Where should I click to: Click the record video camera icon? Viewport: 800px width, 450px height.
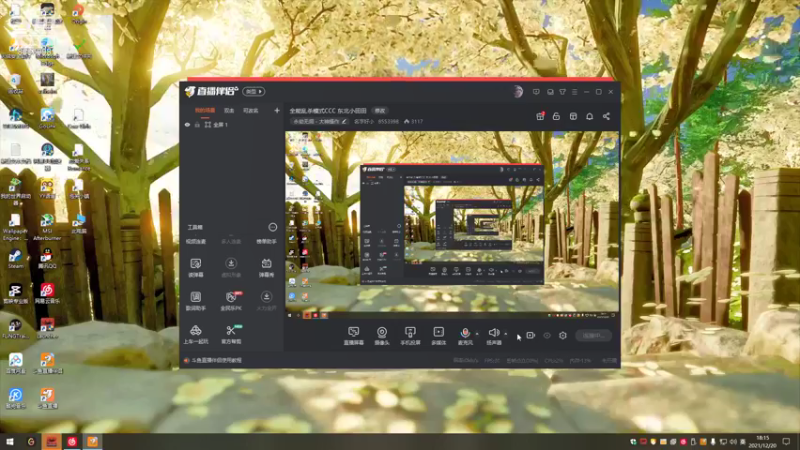(531, 335)
